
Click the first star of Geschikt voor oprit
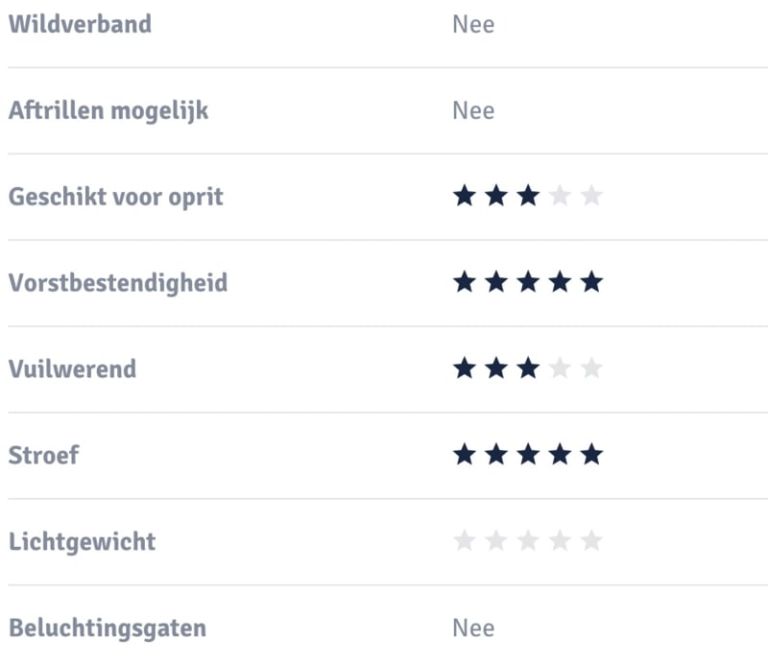coord(464,196)
